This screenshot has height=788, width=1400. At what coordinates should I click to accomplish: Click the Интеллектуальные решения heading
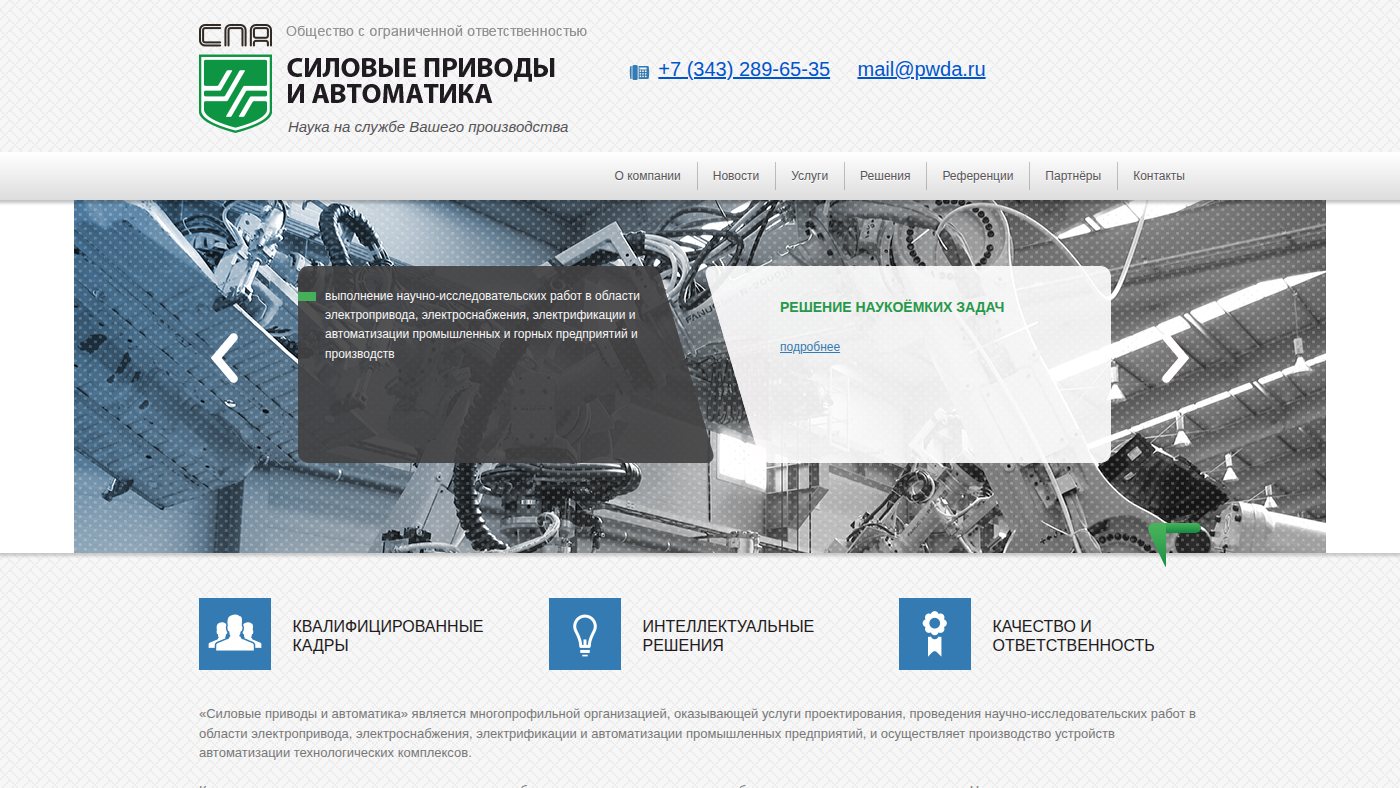click(x=728, y=636)
